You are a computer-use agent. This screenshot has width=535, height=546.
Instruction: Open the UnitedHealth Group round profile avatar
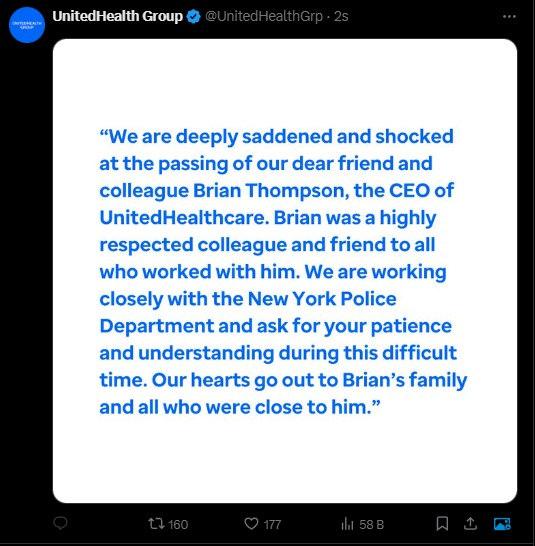point(26,25)
